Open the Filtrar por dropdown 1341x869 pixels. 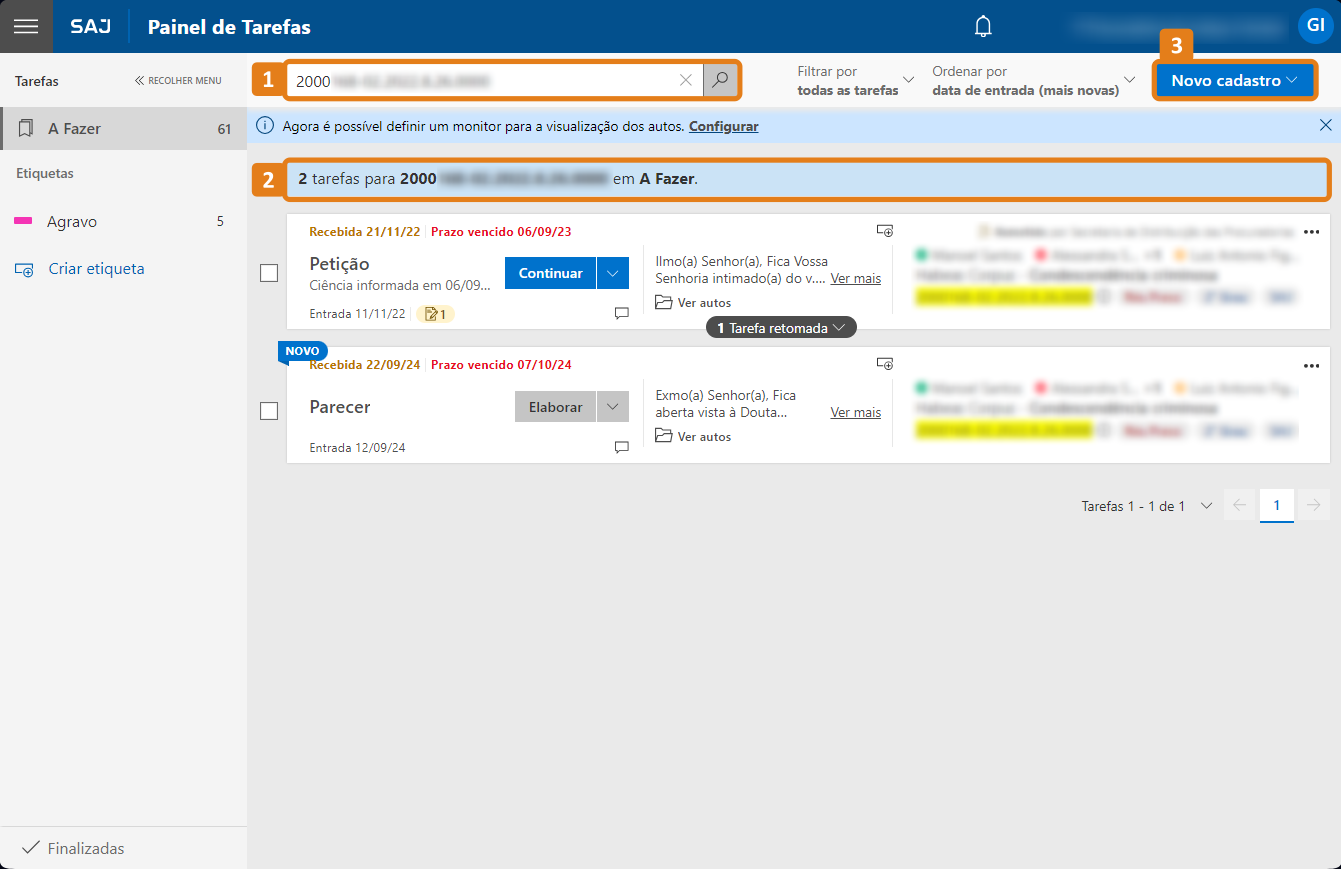856,80
